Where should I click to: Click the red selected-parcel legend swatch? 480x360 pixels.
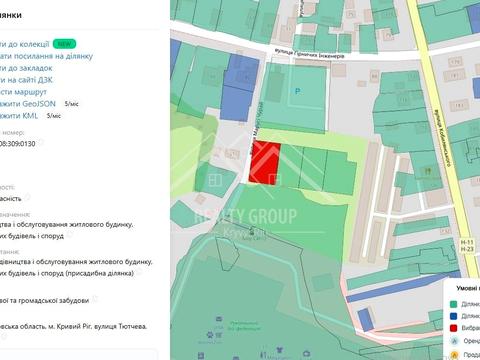(x=453, y=328)
